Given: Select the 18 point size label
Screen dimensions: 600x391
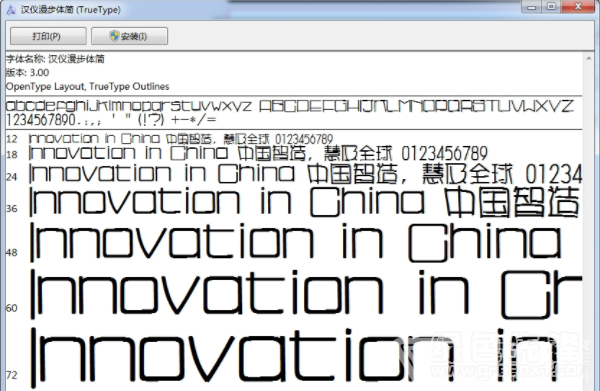Looking at the screenshot, I should pos(12,155).
